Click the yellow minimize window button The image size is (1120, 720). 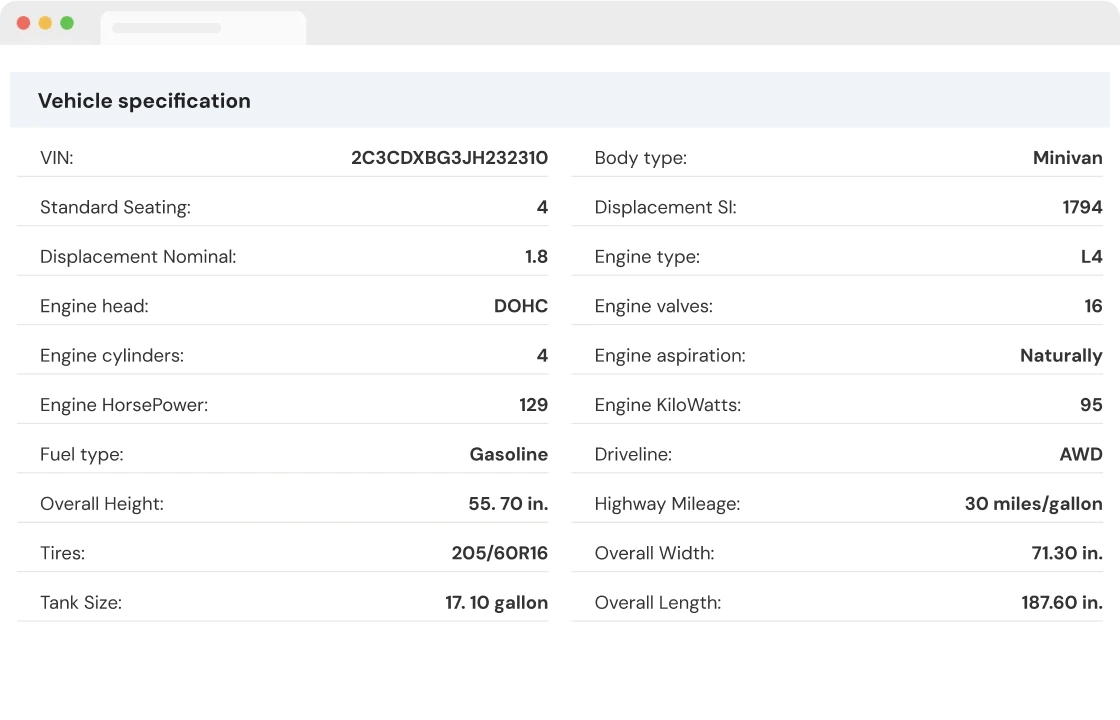pyautogui.click(x=45, y=23)
